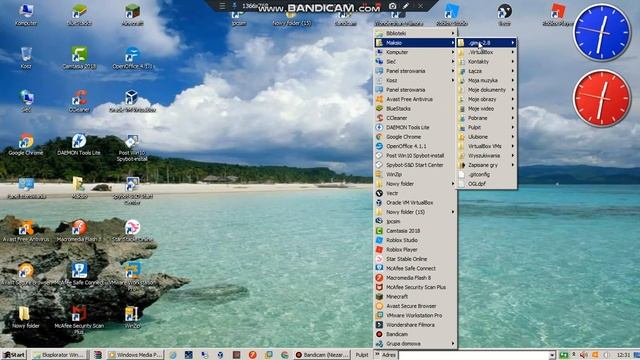The height and width of the screenshot is (360, 640).
Task: Select the McAfee Safe Connect desktop shortcut
Action: coord(79,274)
